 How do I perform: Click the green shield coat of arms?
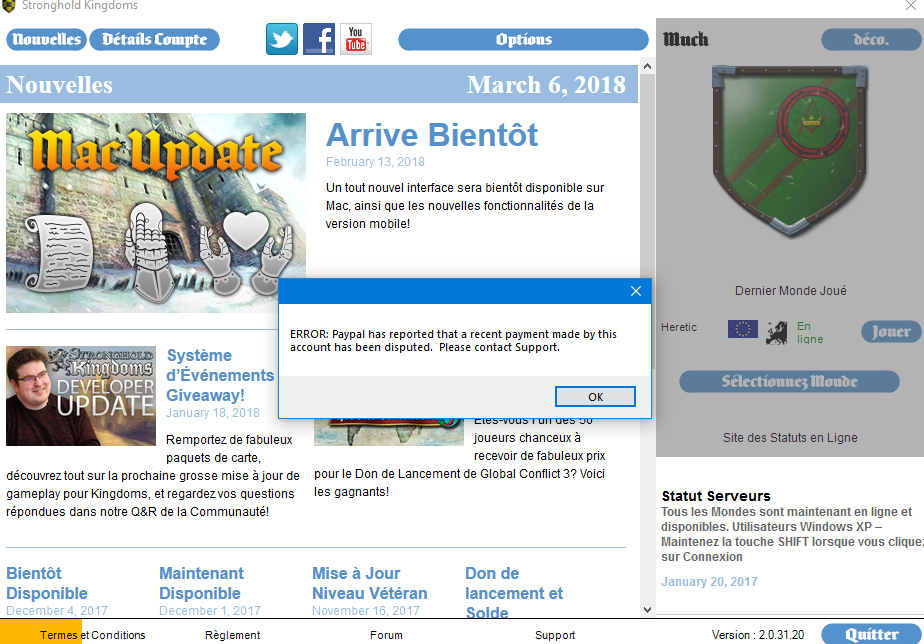790,150
